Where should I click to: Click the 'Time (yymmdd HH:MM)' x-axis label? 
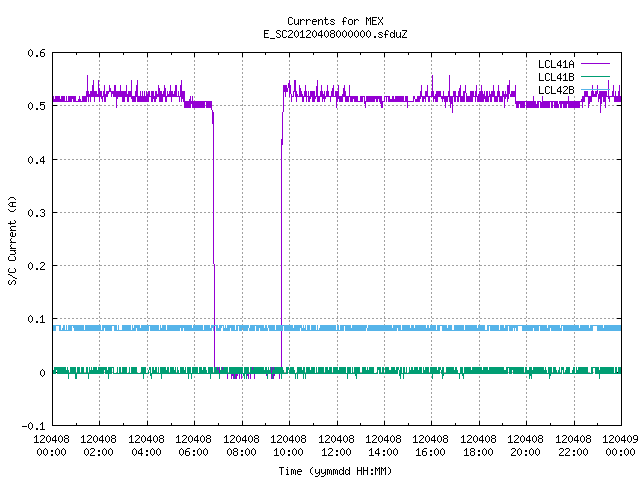point(335,471)
